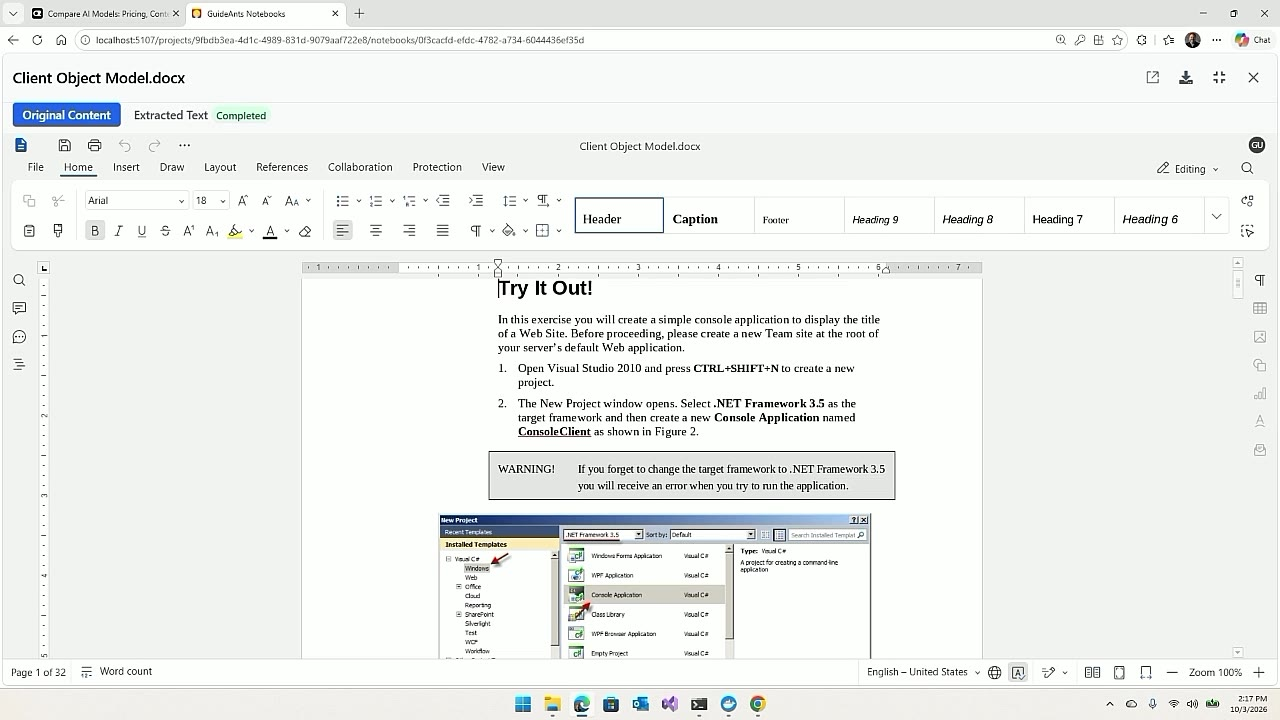
Task: Open Chart settings in right sidebar
Action: click(x=1260, y=393)
